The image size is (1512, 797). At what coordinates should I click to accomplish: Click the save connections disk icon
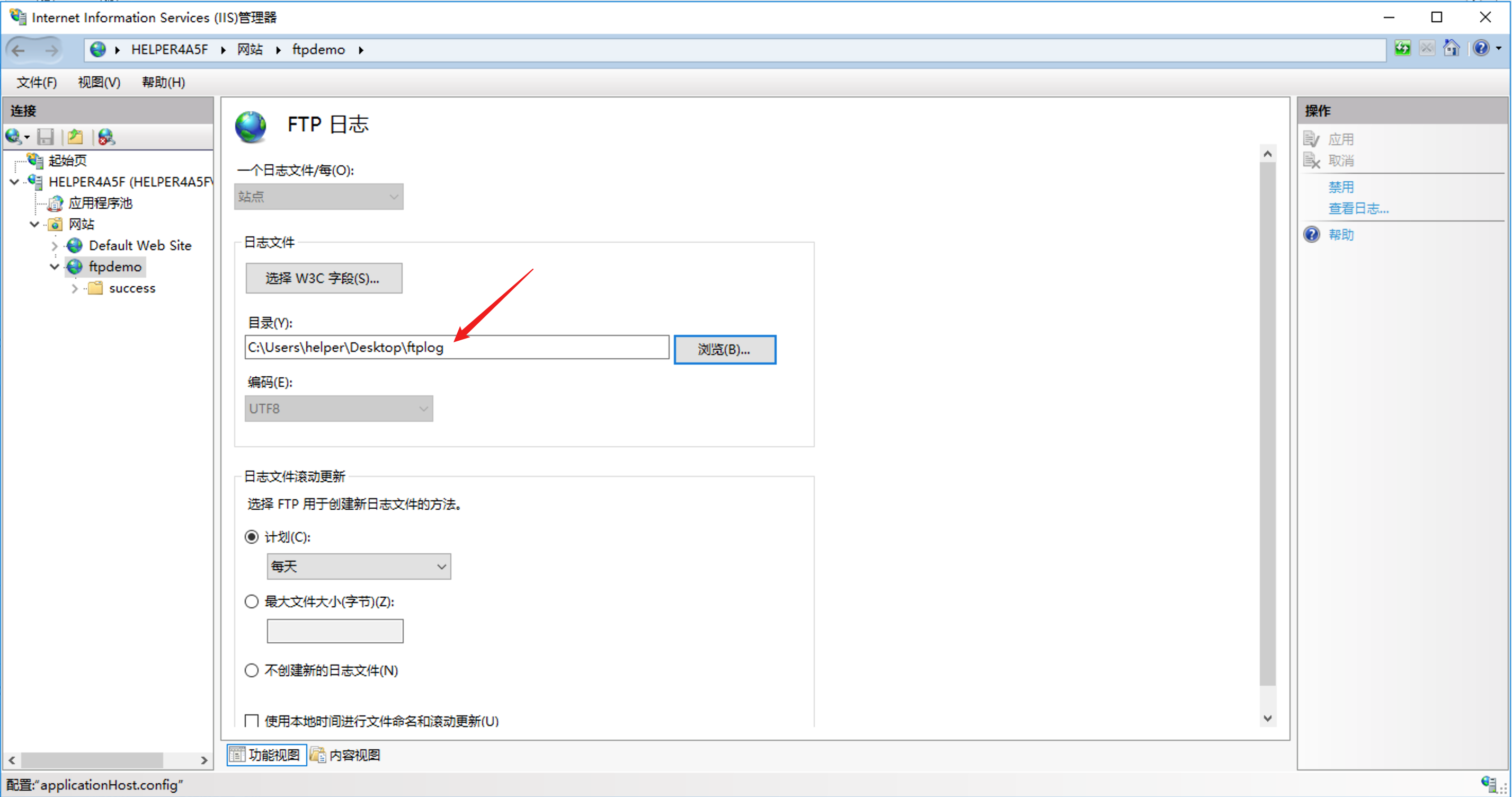[x=45, y=137]
